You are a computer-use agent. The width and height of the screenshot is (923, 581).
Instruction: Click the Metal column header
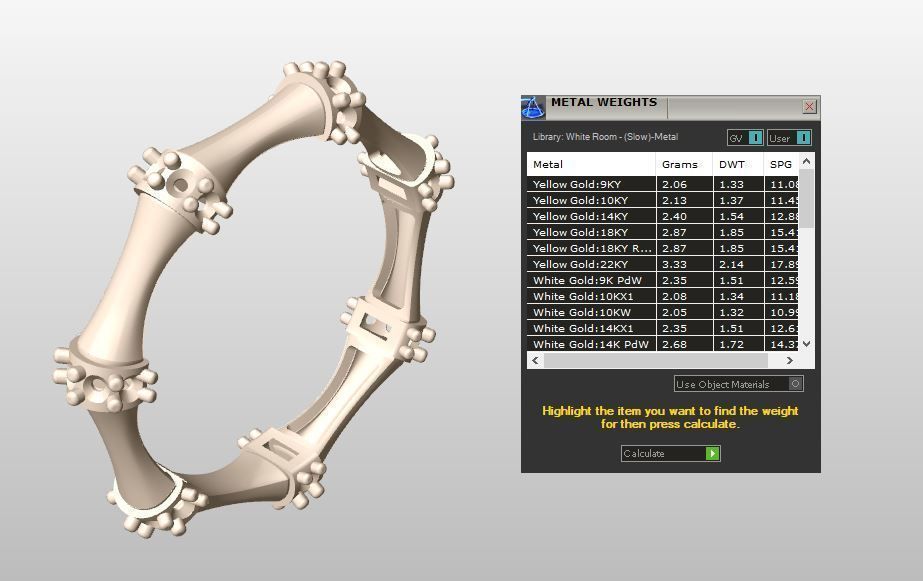591,164
